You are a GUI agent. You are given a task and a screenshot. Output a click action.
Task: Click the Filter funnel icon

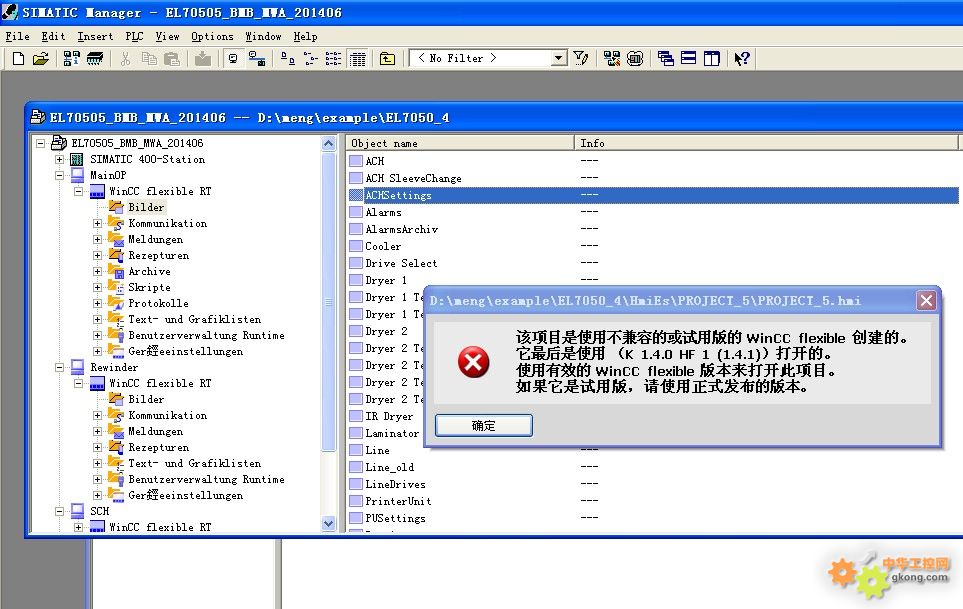[x=581, y=58]
